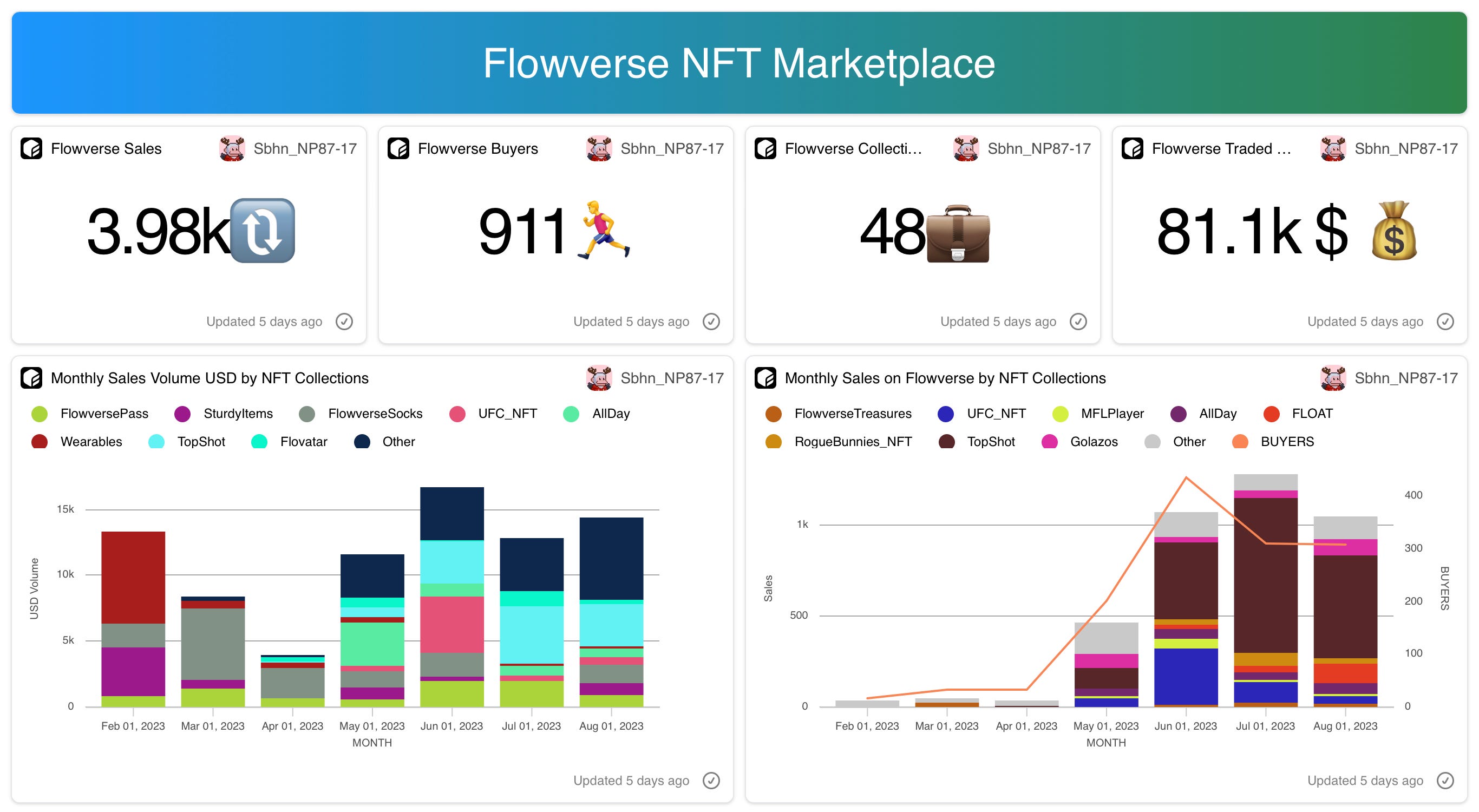Click the verified checkmark on Flowverse Sales card
Screen dimensions: 1479x812
coord(344,322)
